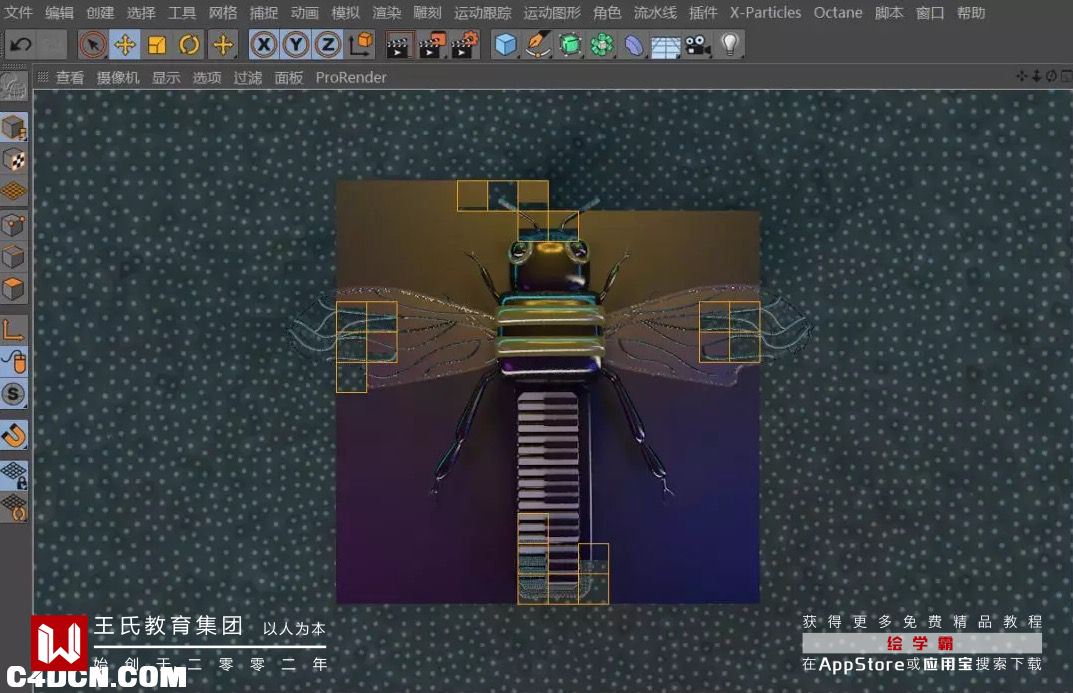Add a Light bulb object

pyautogui.click(x=730, y=45)
